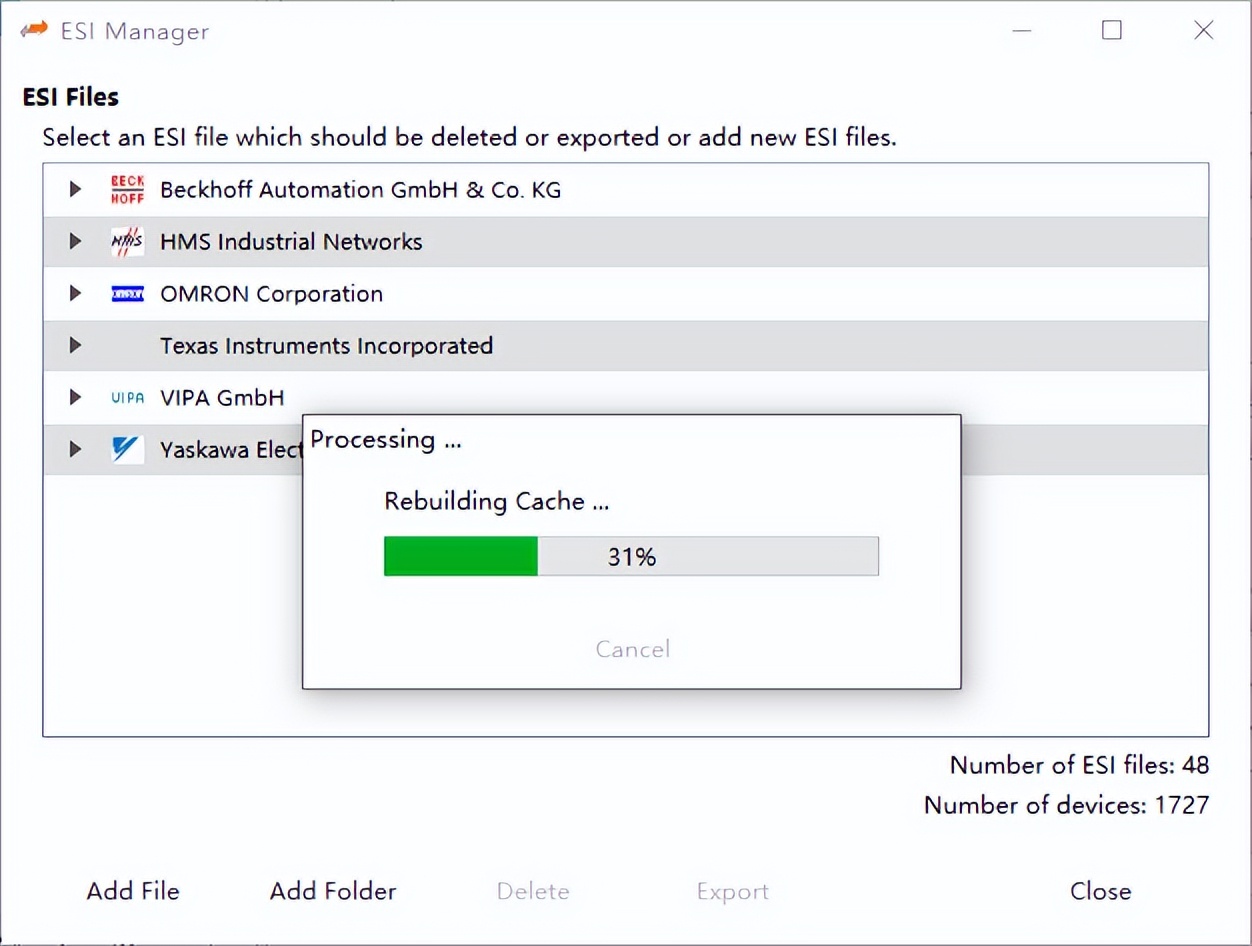Viewport: 1252px width, 946px height.
Task: Expand the Beckhoff Automation tree node
Action: [75, 189]
